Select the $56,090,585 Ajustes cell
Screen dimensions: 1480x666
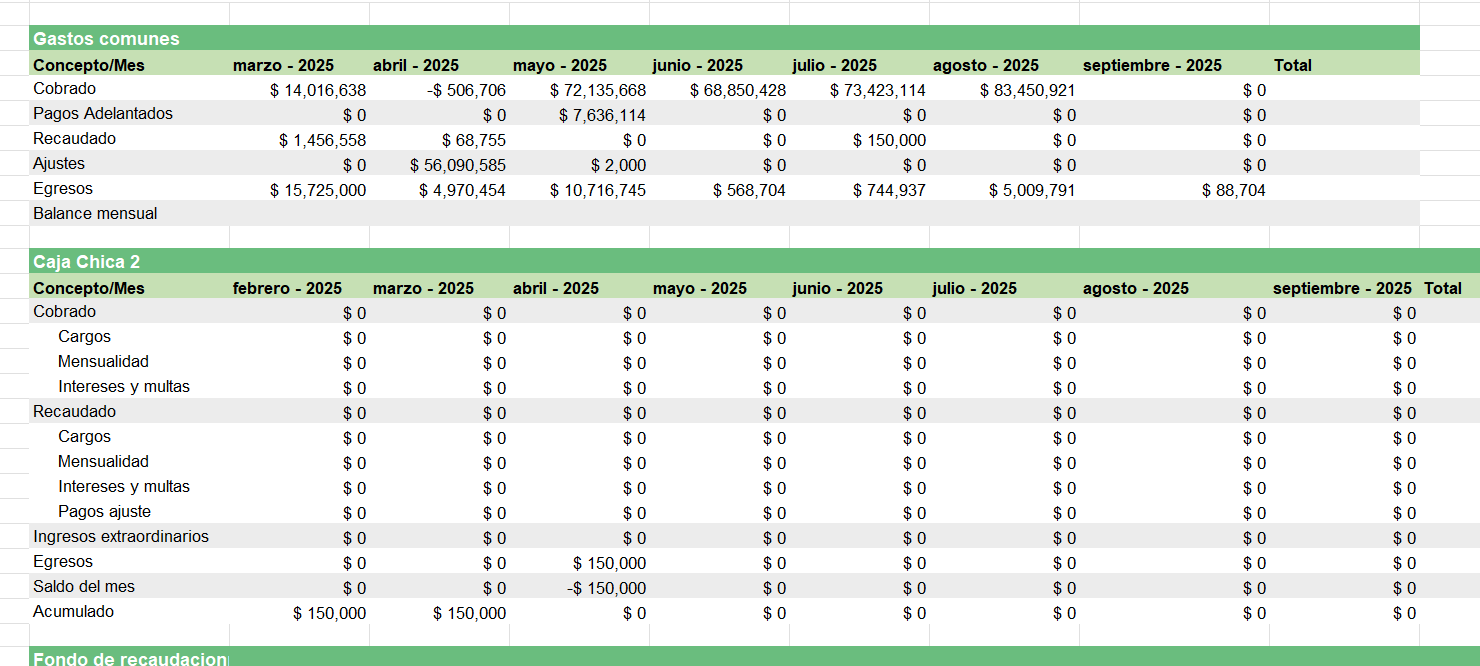[458, 165]
